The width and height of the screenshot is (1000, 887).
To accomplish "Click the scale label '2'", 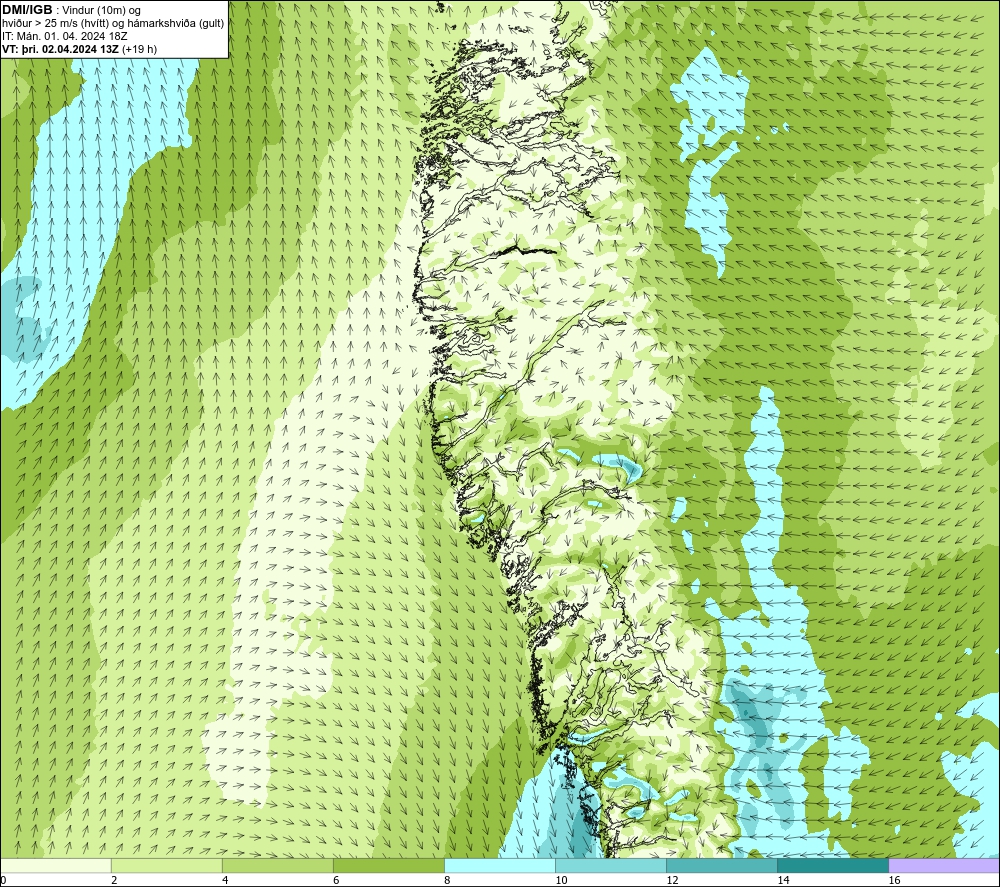I will point(114,880).
